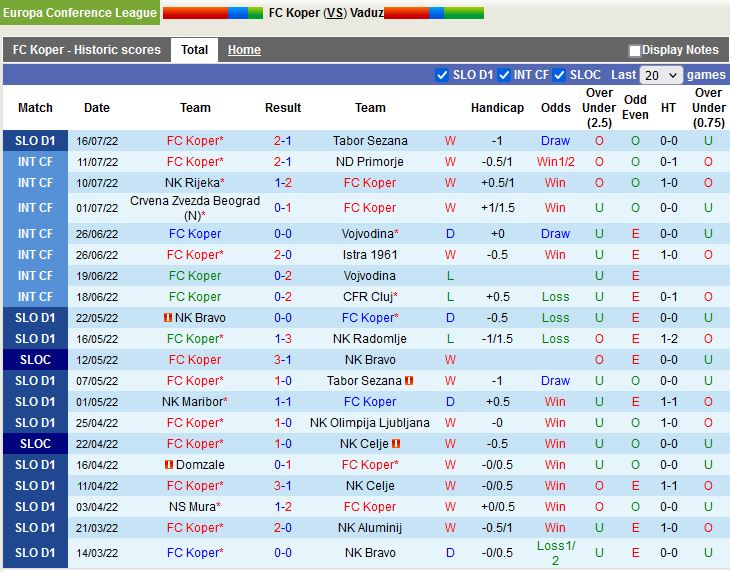
Task: Select NK Radomlje team name
Action: tap(370, 338)
